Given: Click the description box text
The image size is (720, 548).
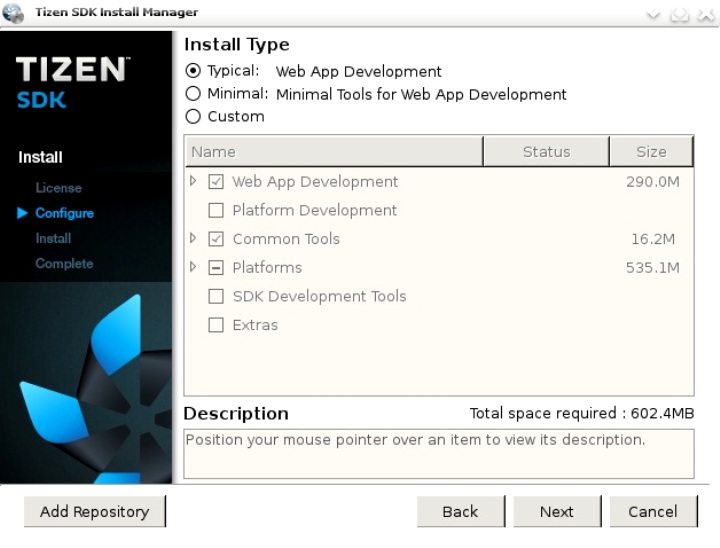Looking at the screenshot, I should coord(415,440).
